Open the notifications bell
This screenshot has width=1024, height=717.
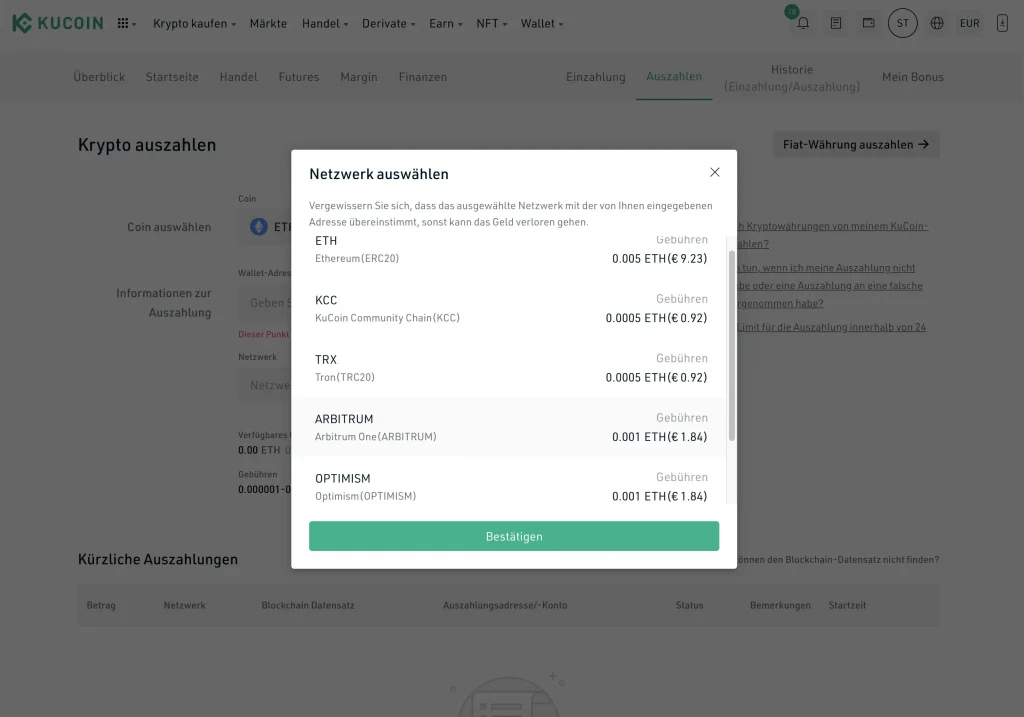pos(803,23)
